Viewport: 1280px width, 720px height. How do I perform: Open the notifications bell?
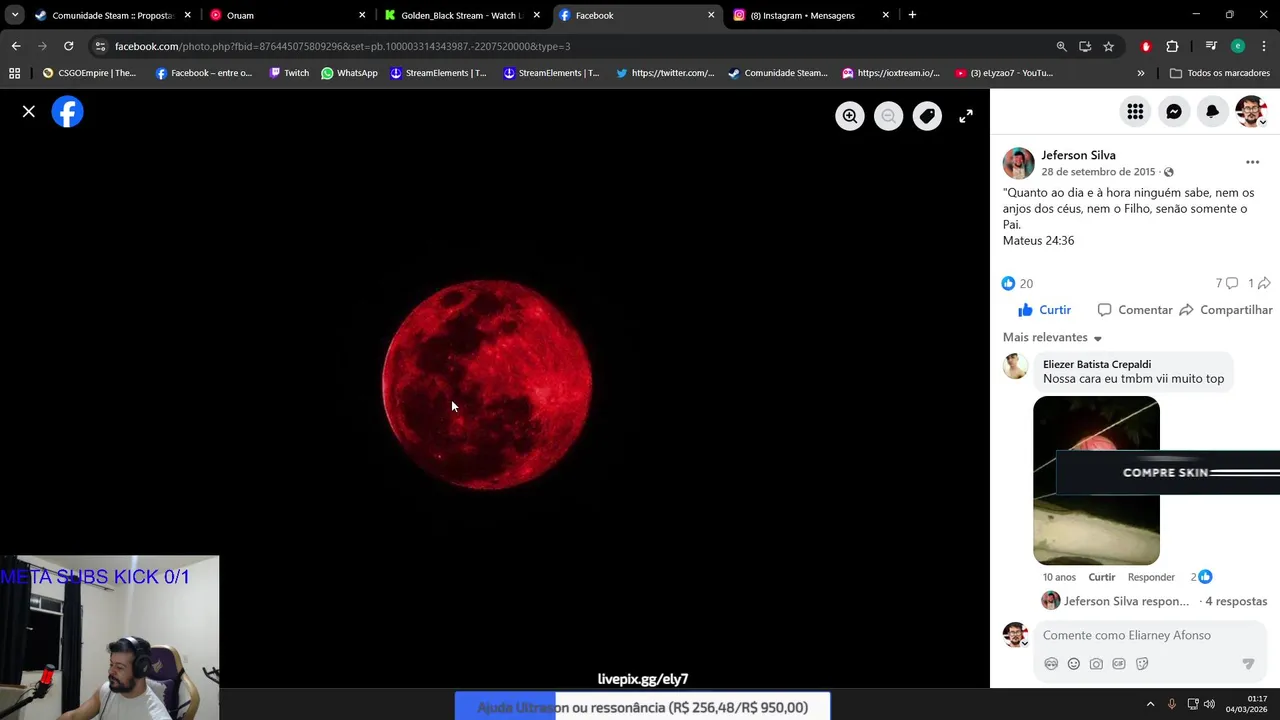coord(1212,112)
